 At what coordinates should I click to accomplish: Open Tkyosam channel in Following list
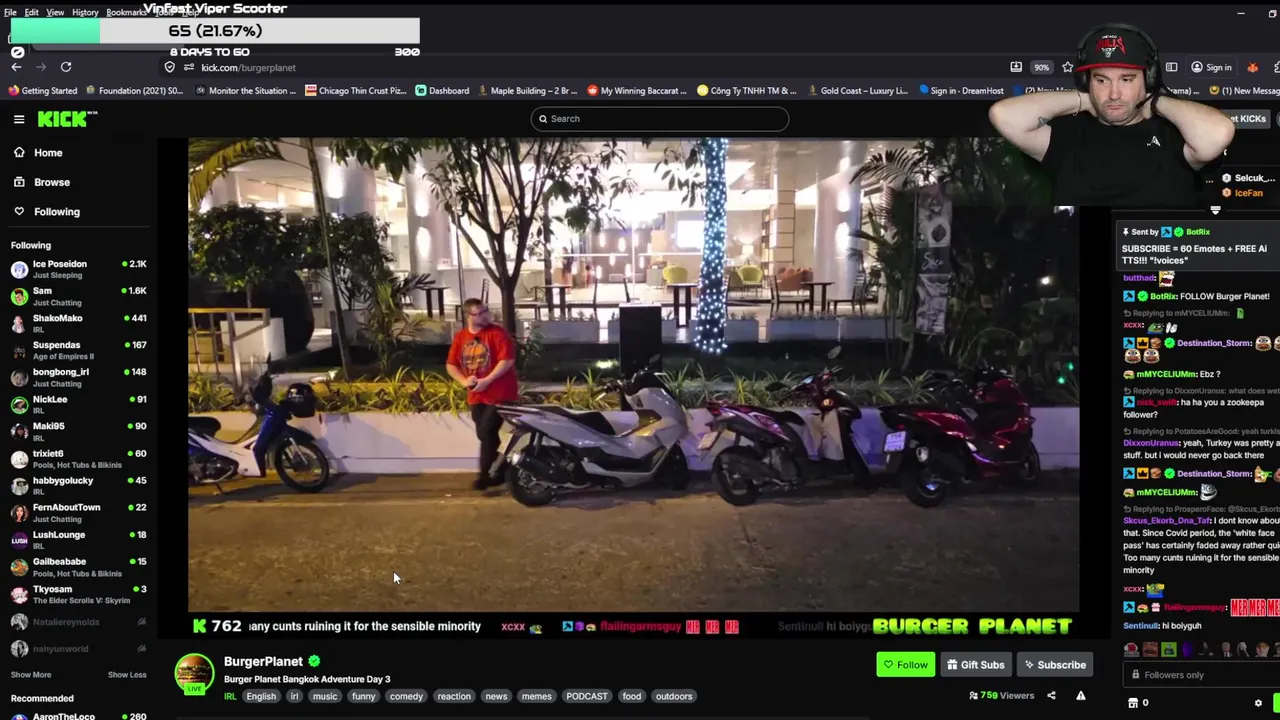point(78,594)
